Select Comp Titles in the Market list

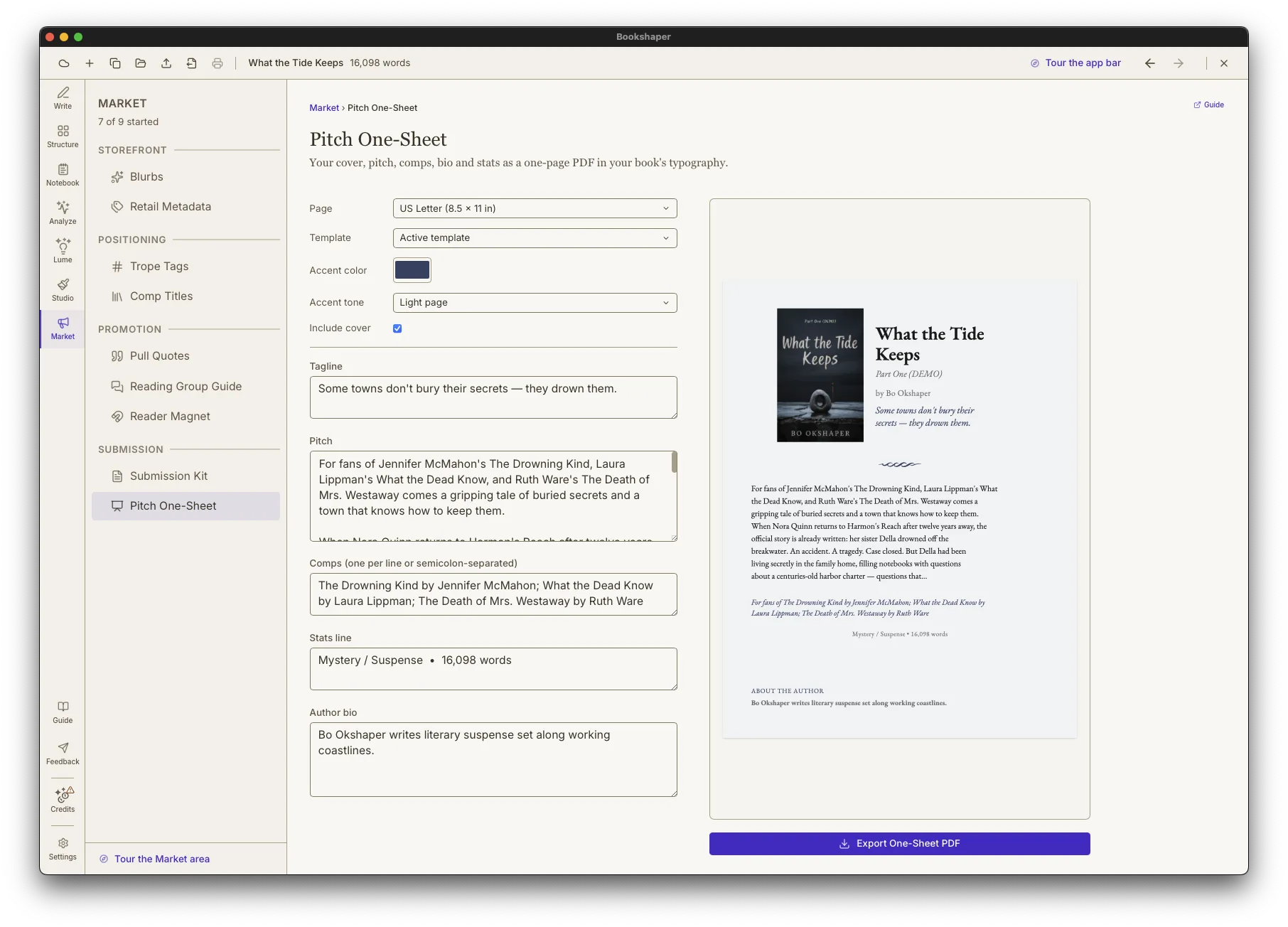(186, 296)
